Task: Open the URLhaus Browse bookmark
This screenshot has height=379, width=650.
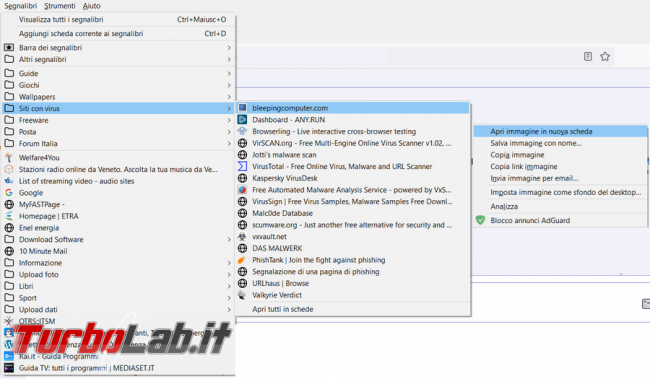Action: (x=353, y=283)
